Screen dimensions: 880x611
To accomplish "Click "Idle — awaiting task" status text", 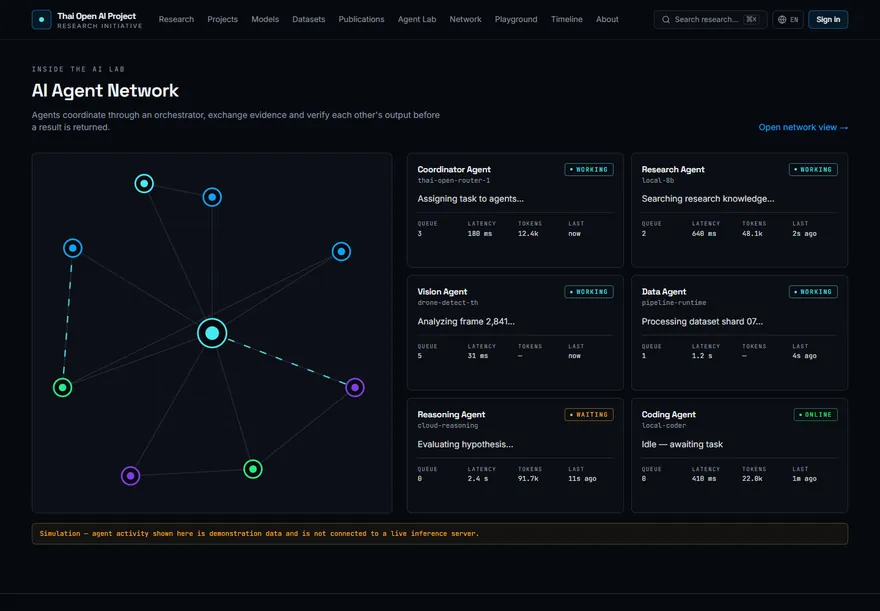I will 682,444.
